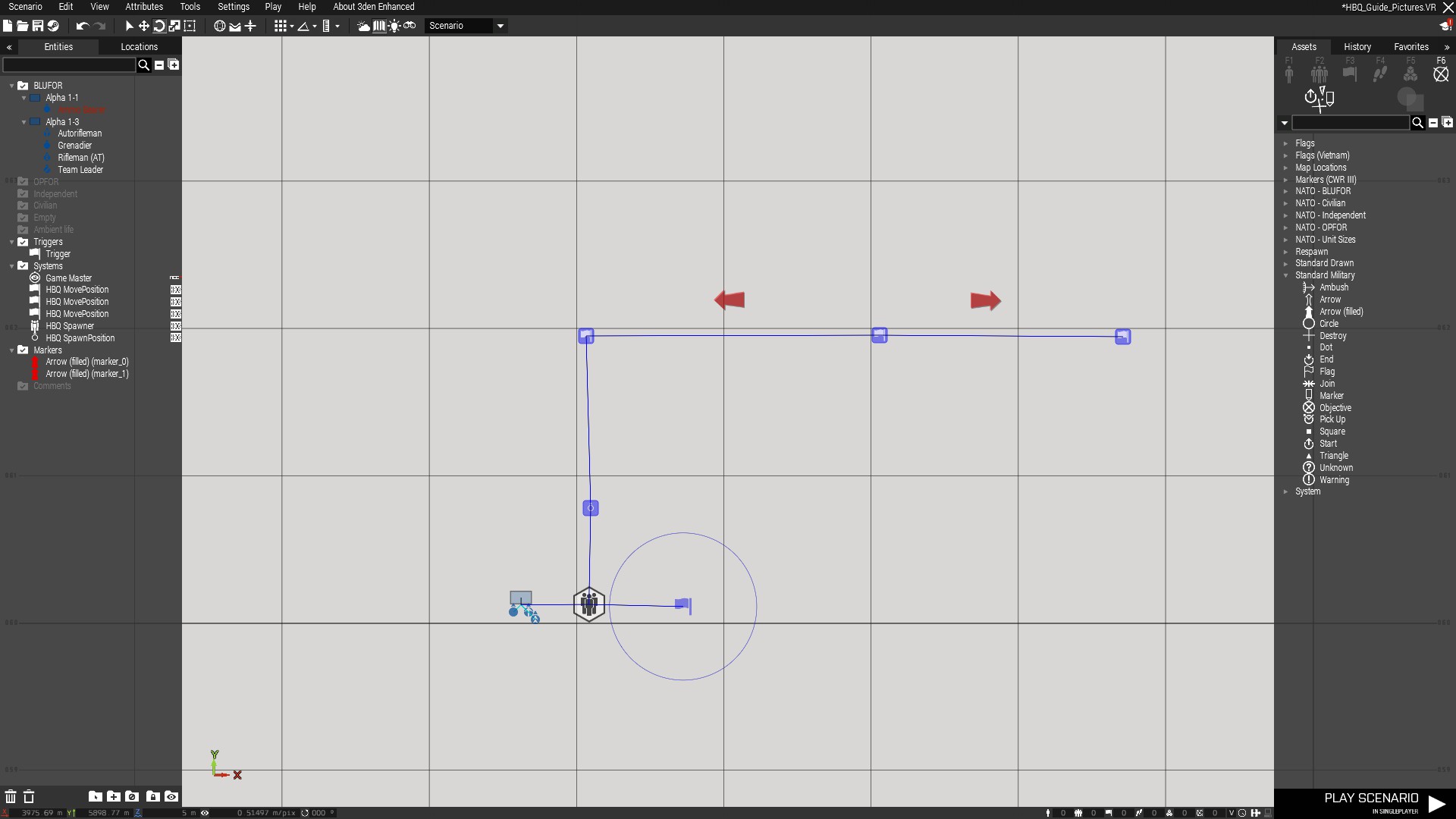
Task: Click the asset browser search field
Action: [1351, 123]
